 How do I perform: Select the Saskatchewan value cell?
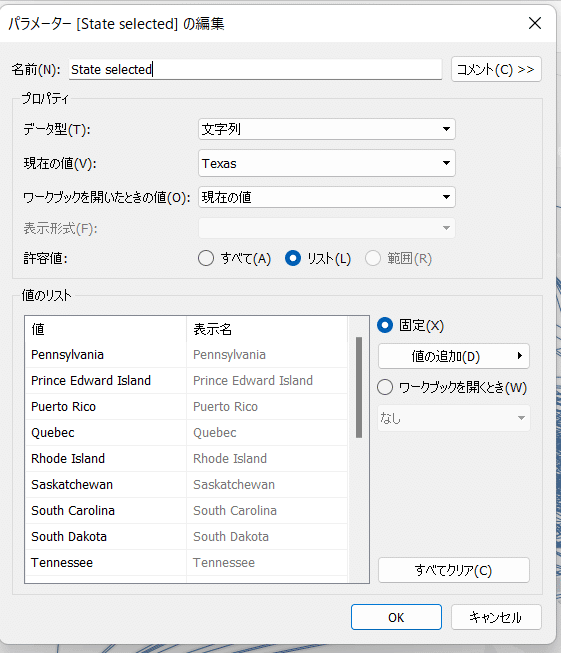(x=106, y=485)
